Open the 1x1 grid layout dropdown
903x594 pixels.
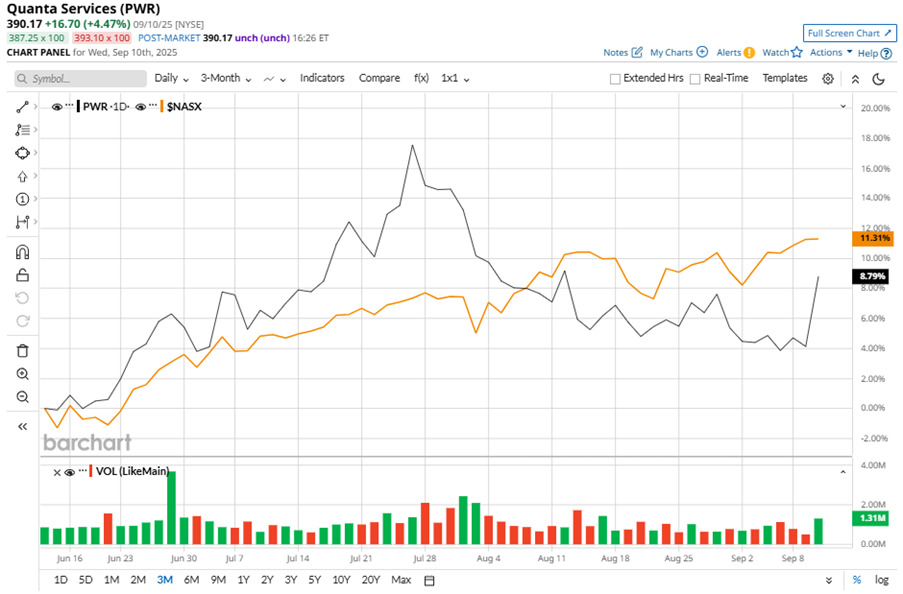coord(455,78)
